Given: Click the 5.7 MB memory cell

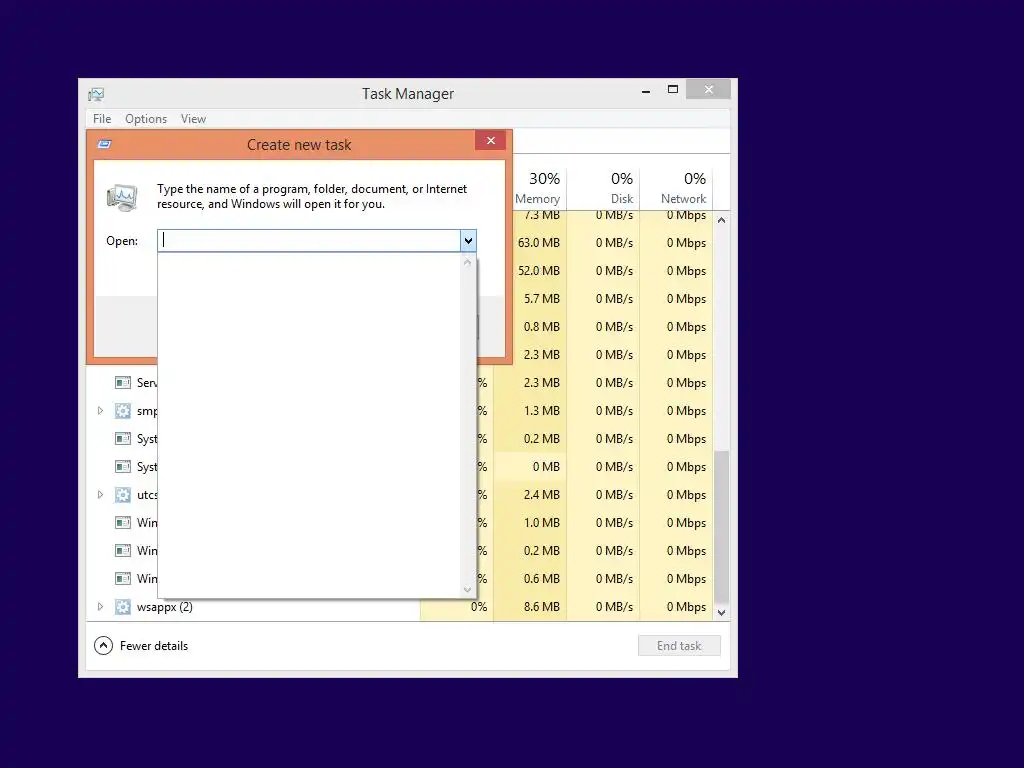Looking at the screenshot, I should [x=541, y=299].
